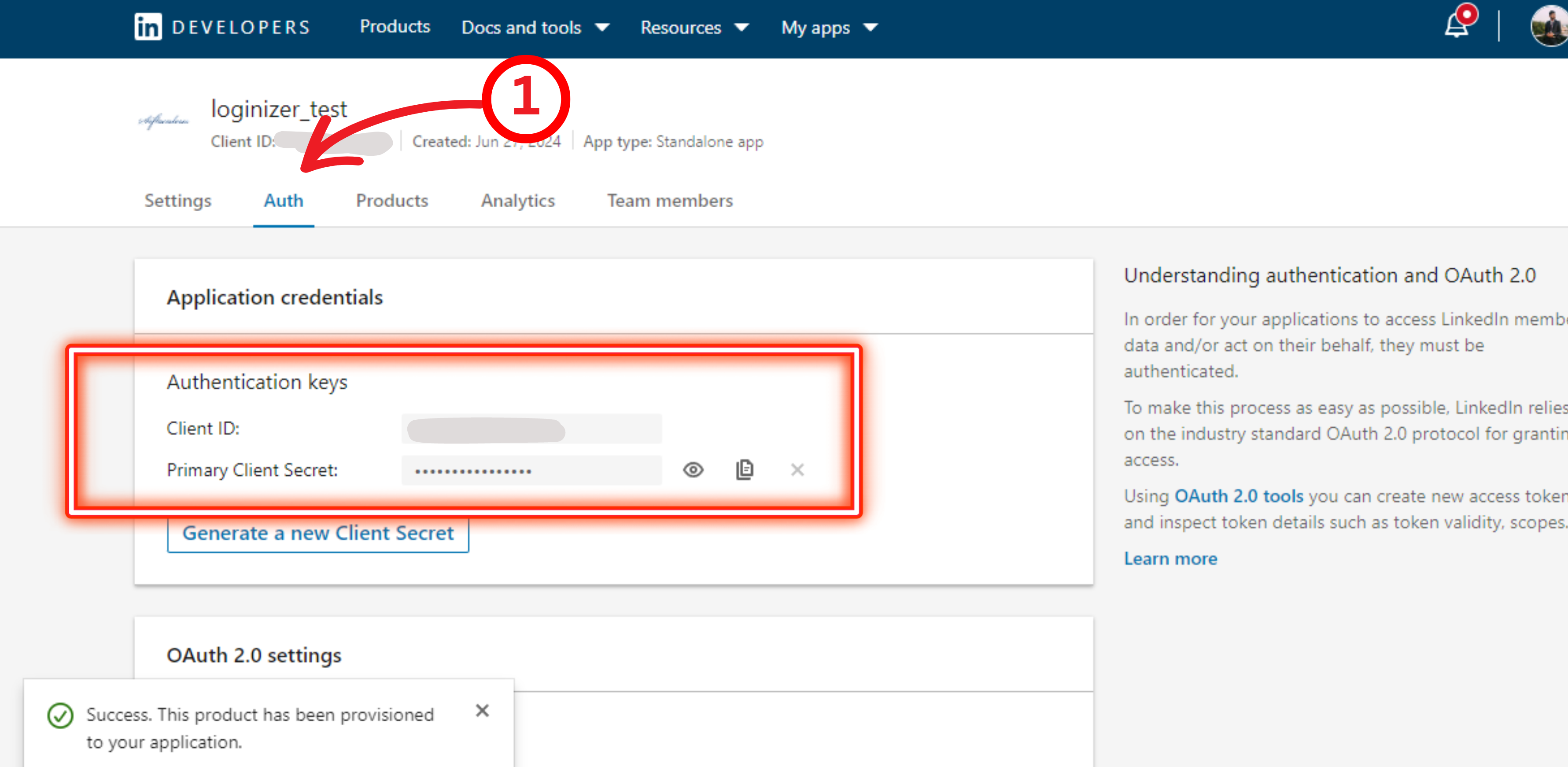Click the green success checkmark icon
This screenshot has width=1568, height=767.
click(x=60, y=716)
